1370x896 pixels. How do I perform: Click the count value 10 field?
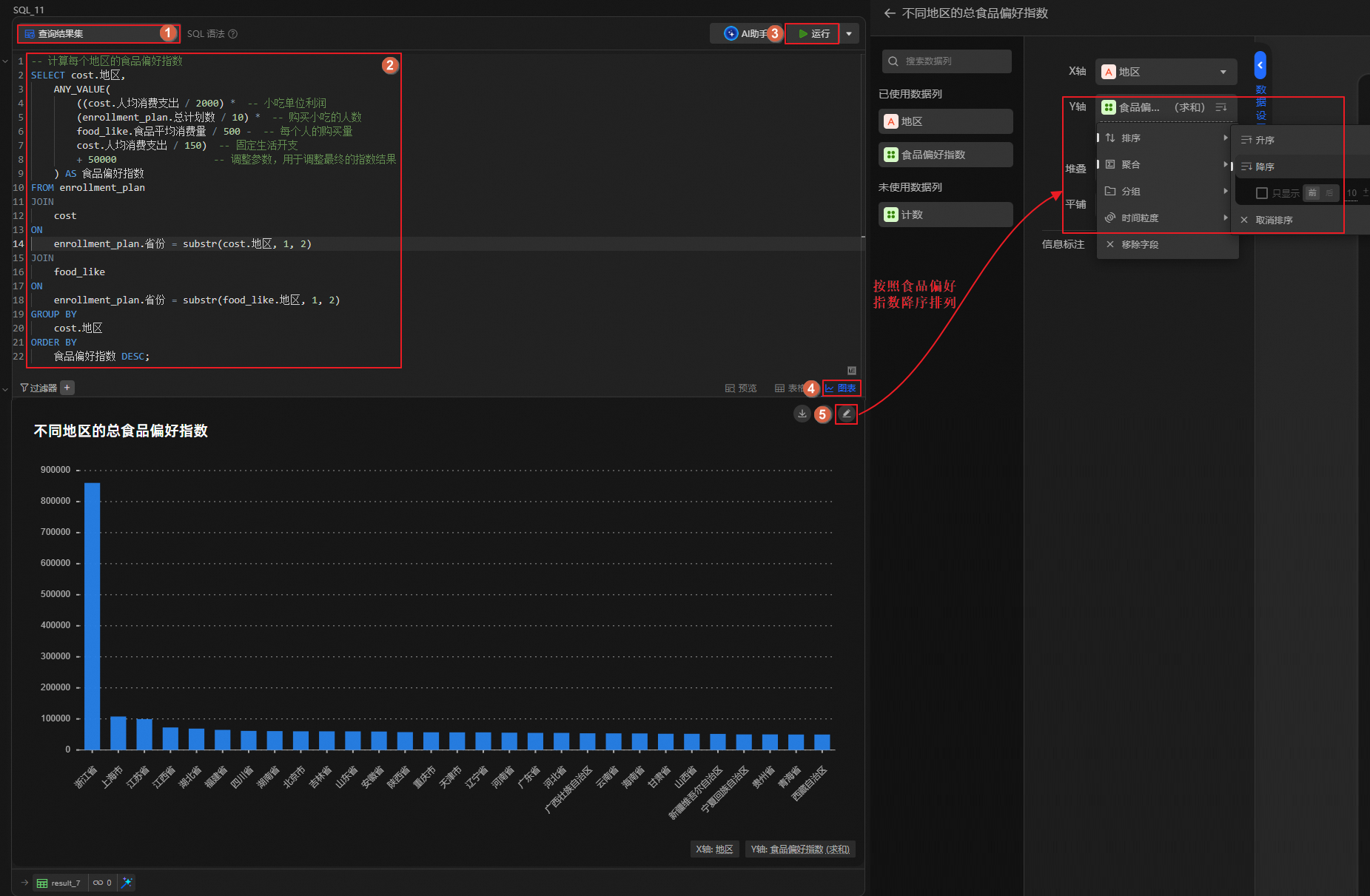[1351, 193]
